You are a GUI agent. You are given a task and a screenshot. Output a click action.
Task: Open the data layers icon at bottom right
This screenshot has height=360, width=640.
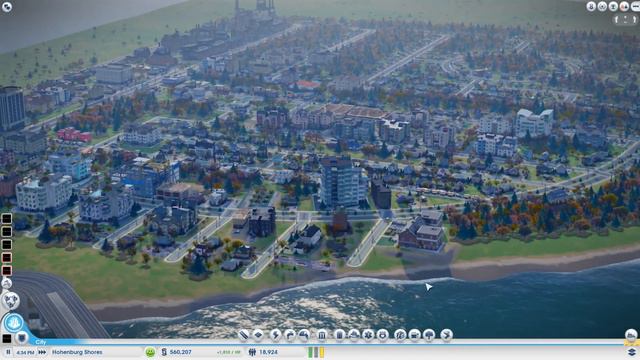[631, 352]
